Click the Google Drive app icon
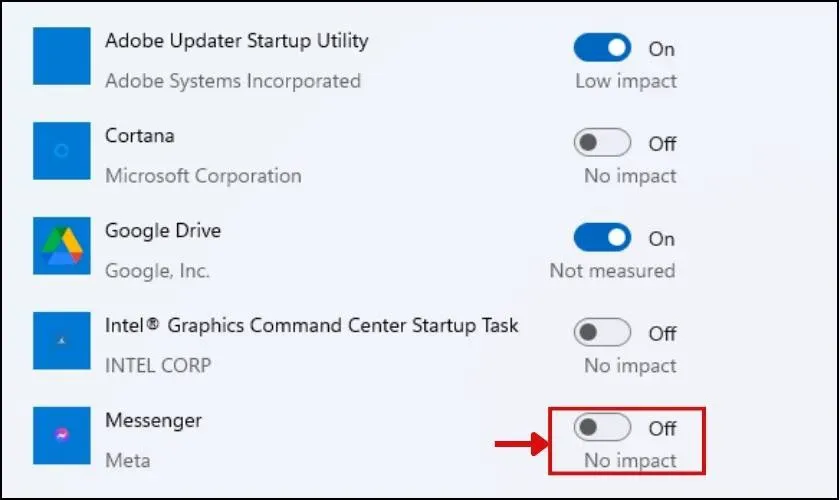The width and height of the screenshot is (840, 500). click(x=61, y=245)
